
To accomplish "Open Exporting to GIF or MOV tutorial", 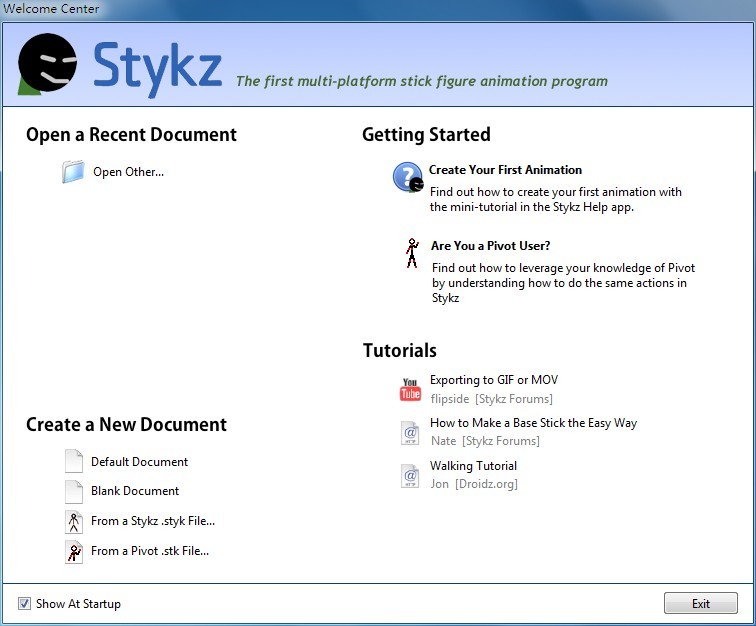I will coord(494,380).
